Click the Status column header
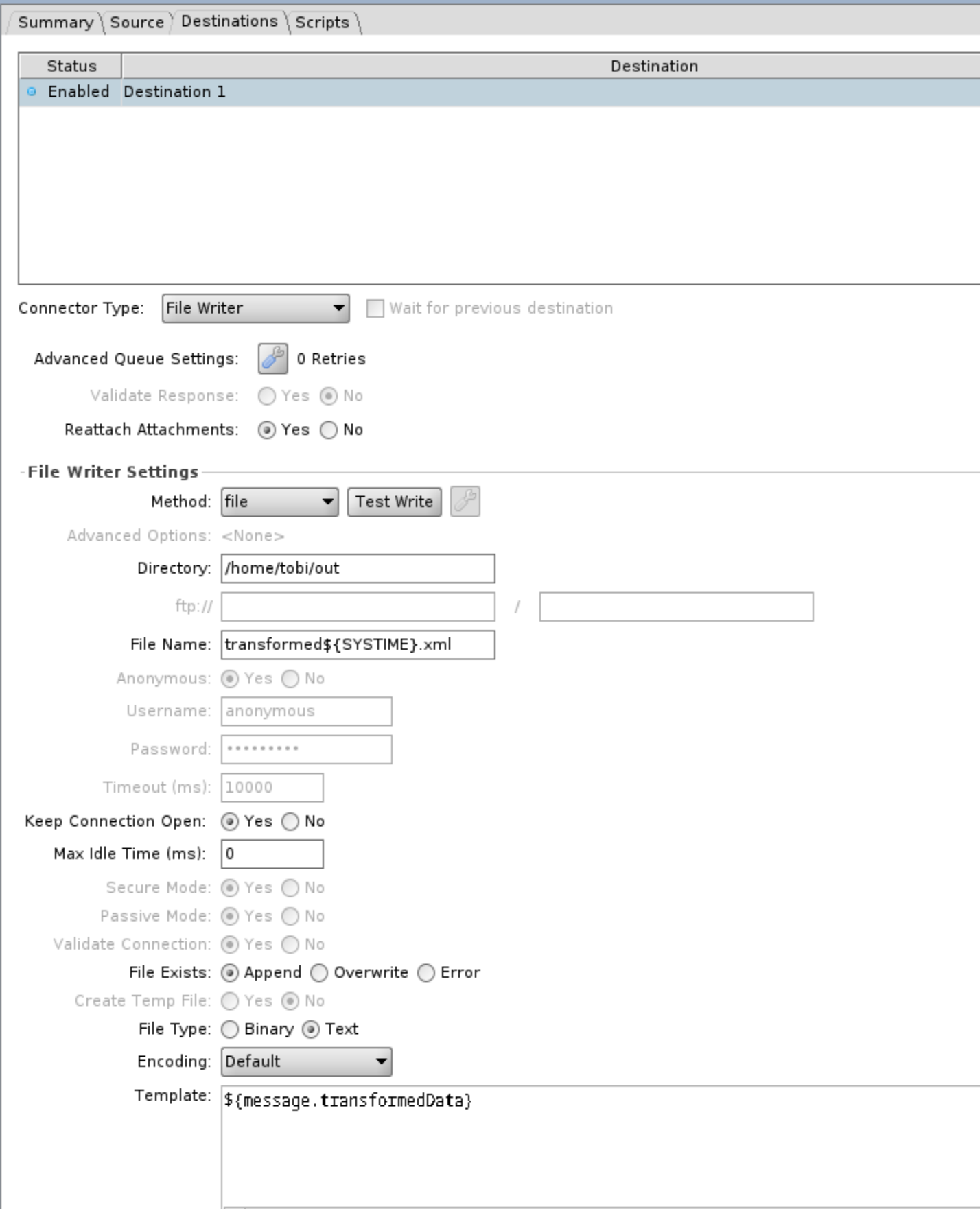The width and height of the screenshot is (980, 1209). coord(71,67)
